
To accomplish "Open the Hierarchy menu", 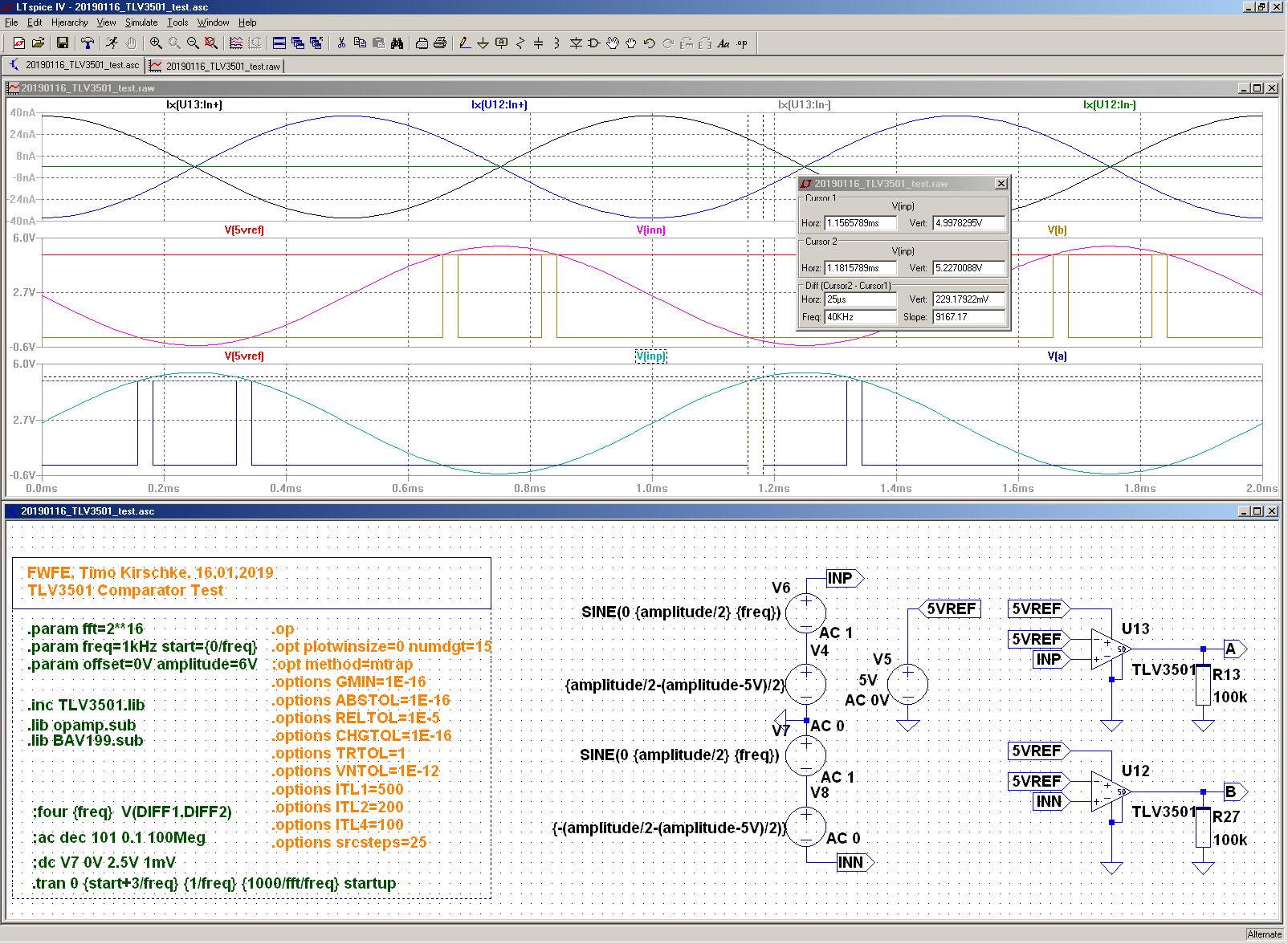I will click(69, 22).
